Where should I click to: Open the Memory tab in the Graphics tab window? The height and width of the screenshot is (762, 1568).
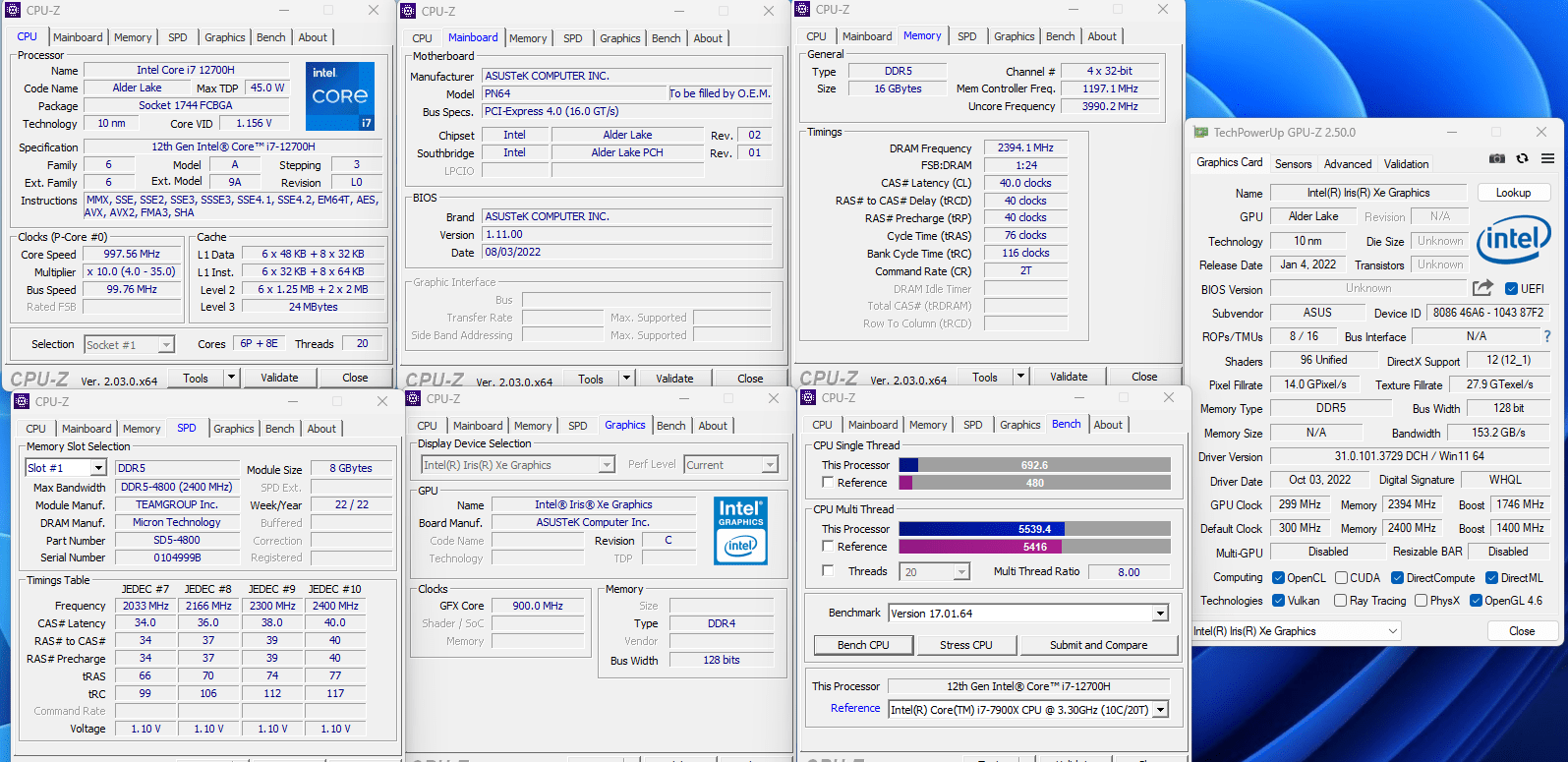(532, 426)
